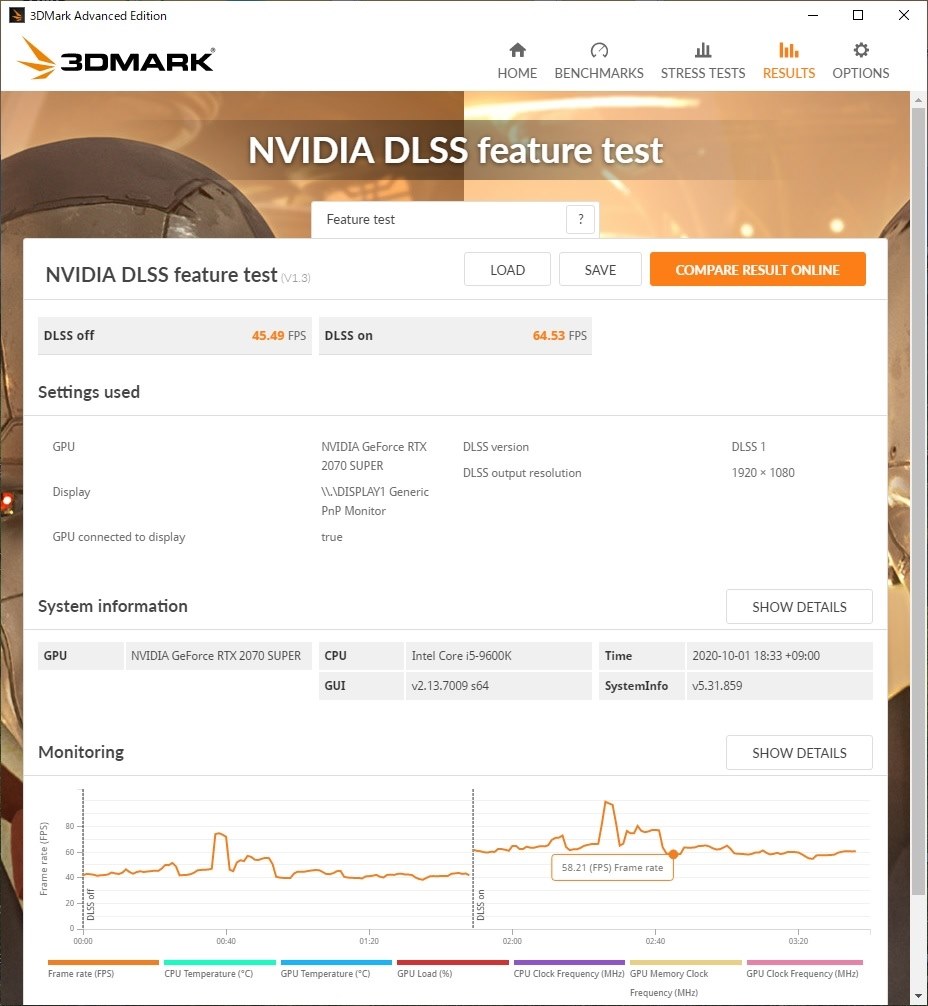928x1006 pixels.
Task: Click the DLSS off marker line in chart
Action: pos(83,858)
